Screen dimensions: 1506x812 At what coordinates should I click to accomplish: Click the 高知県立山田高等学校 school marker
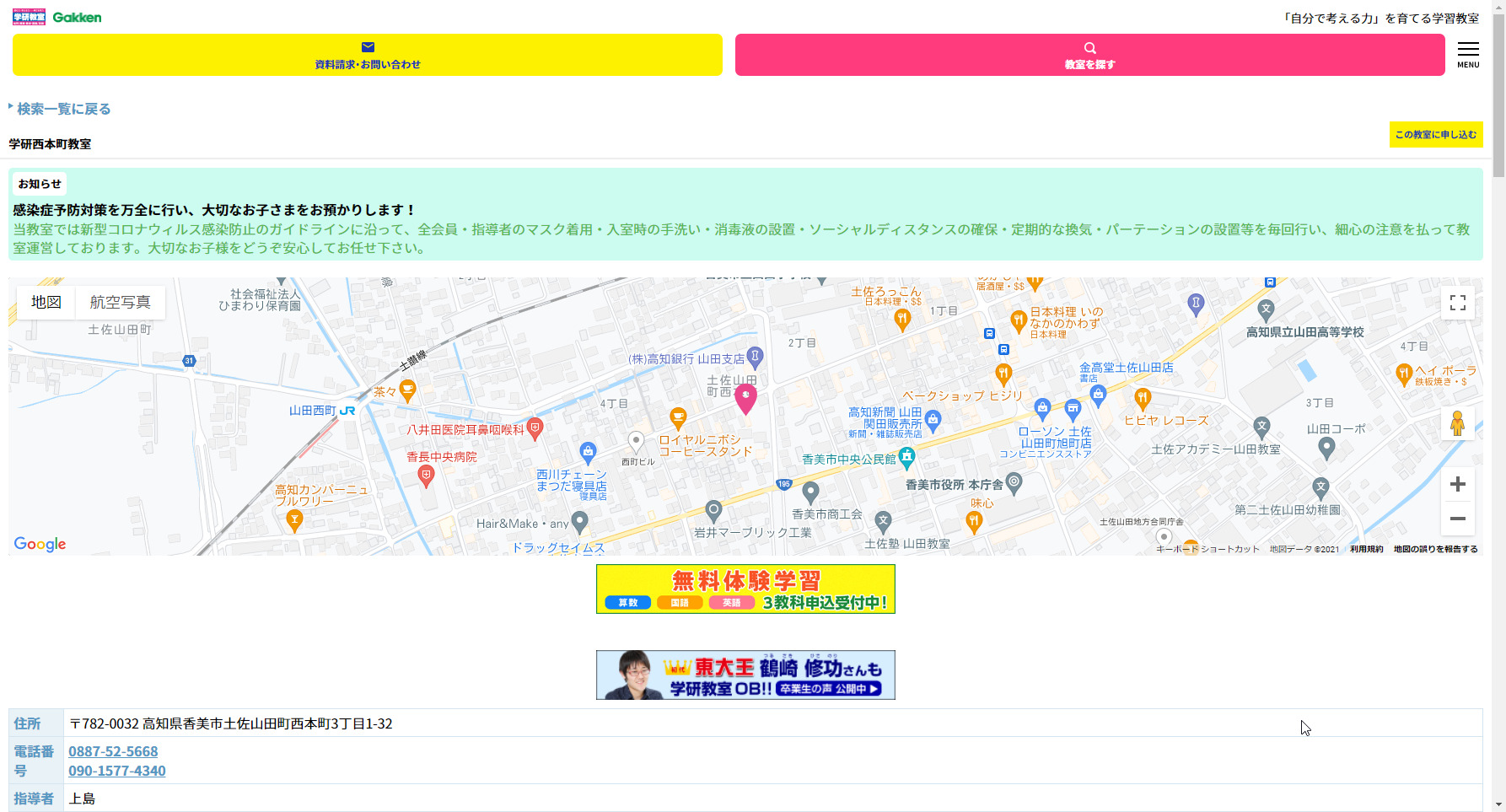pos(1266,309)
